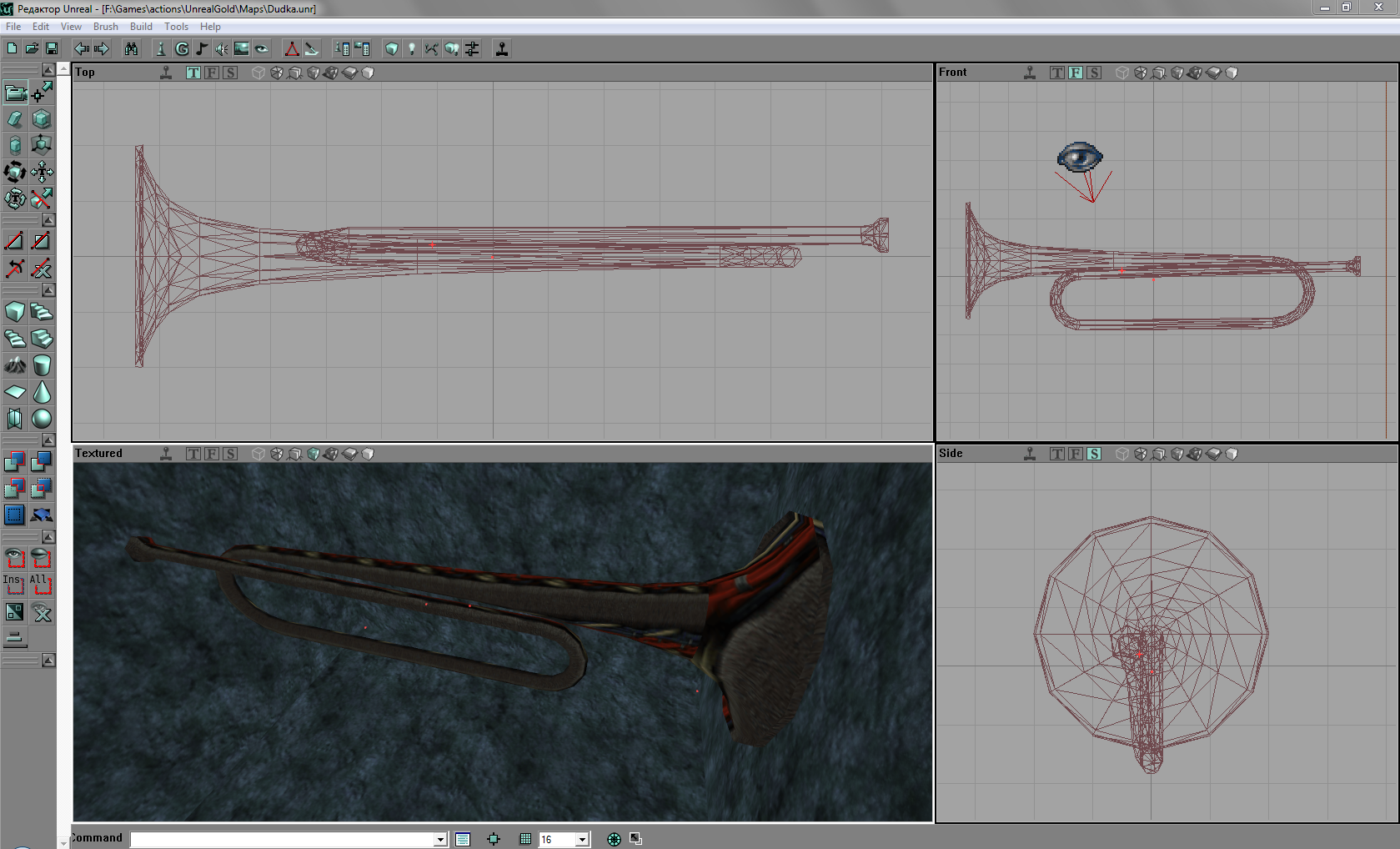Collapse the brush clipping tools group
This screenshot has height=849, width=1400.
pyautogui.click(x=48, y=220)
